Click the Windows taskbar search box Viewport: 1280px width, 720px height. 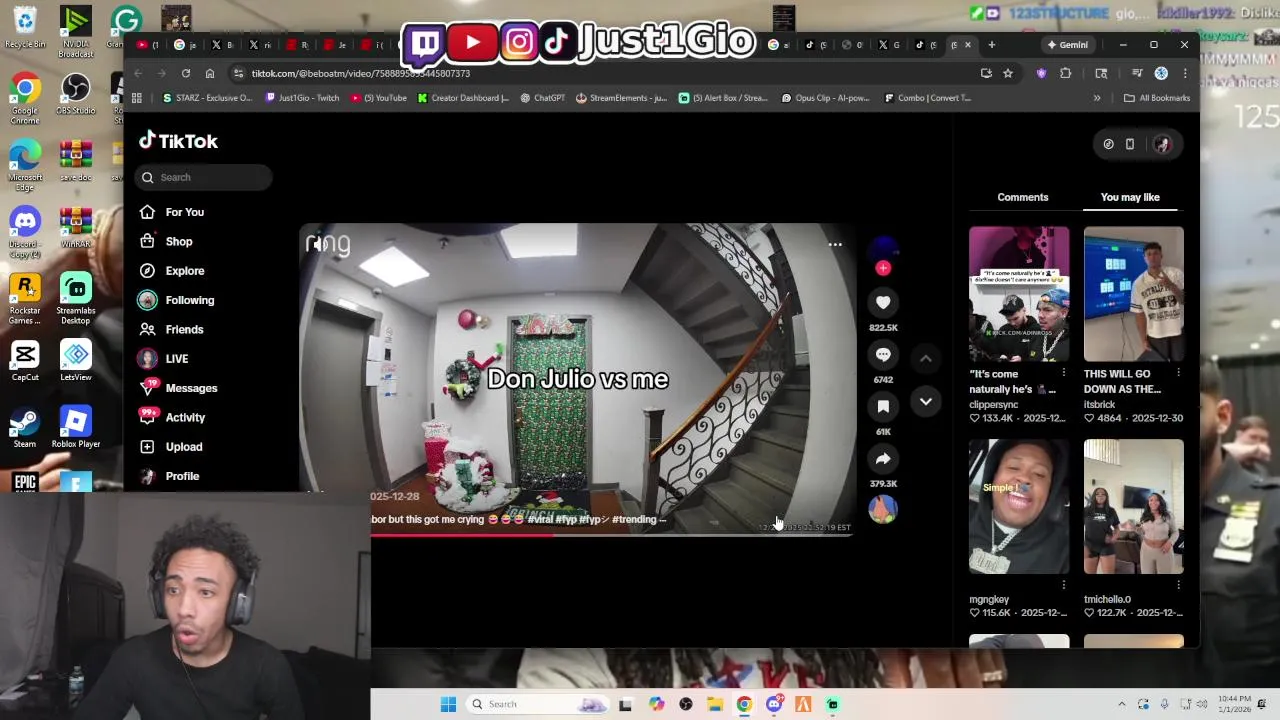click(x=538, y=704)
